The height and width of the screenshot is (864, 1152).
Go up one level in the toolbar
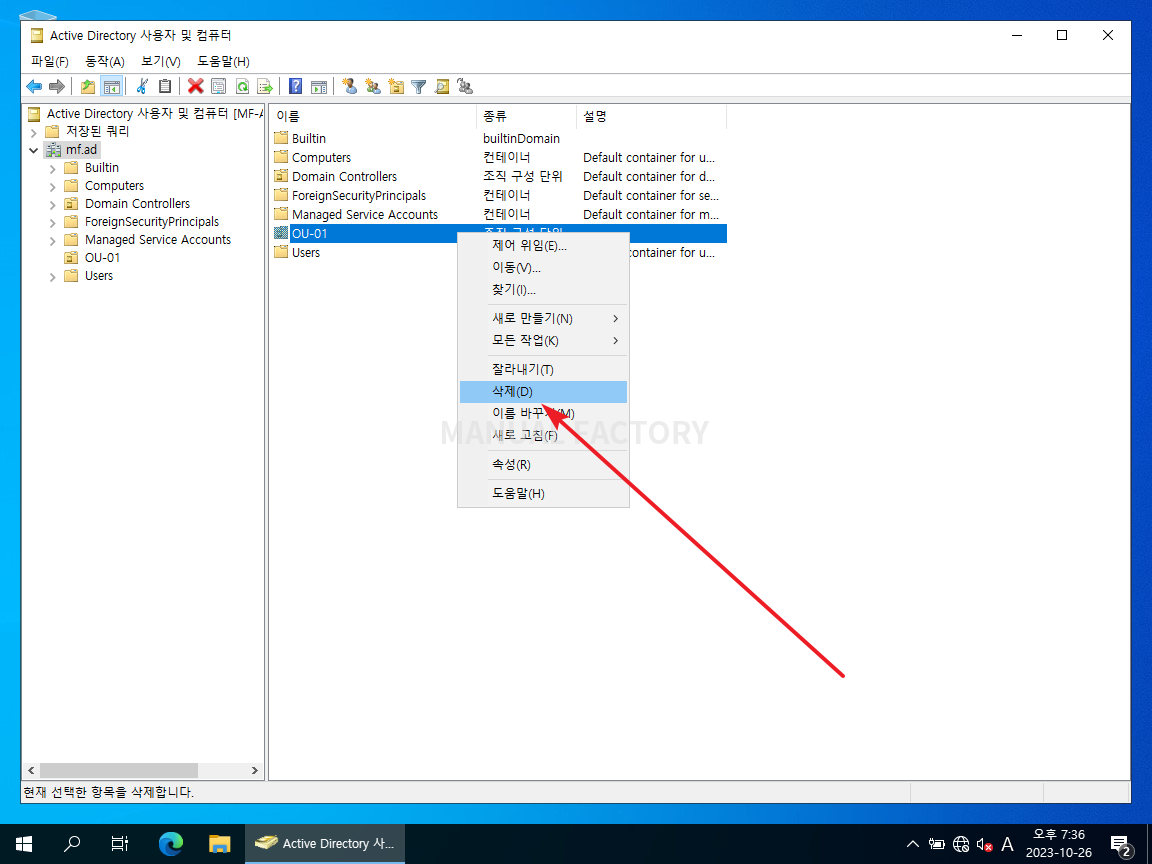tap(88, 87)
